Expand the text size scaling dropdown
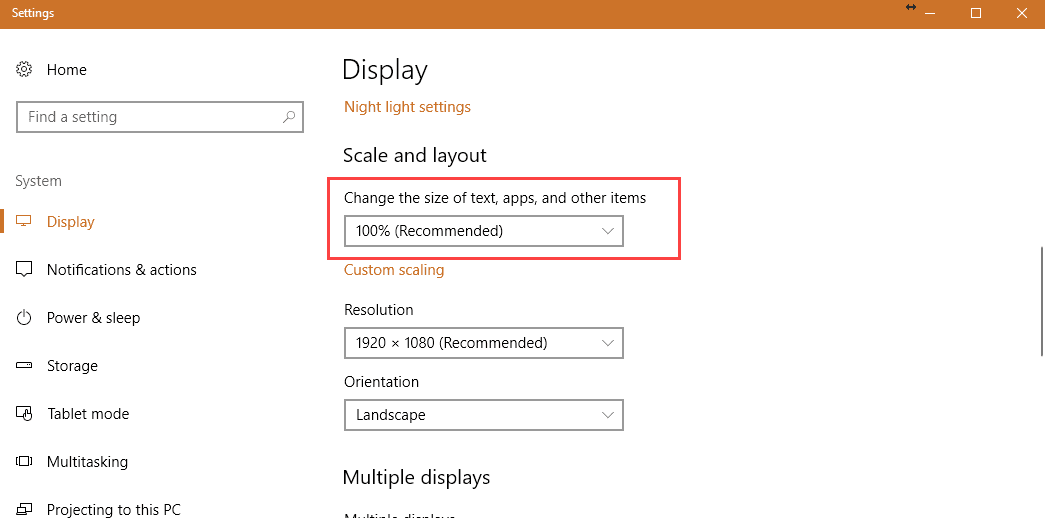 [484, 231]
